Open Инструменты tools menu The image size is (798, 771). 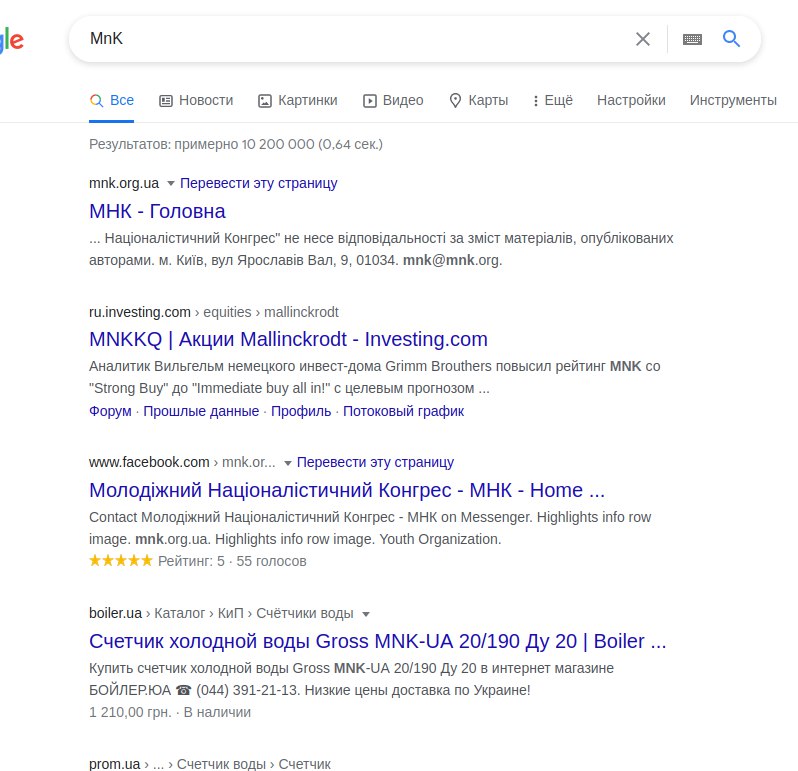(733, 100)
